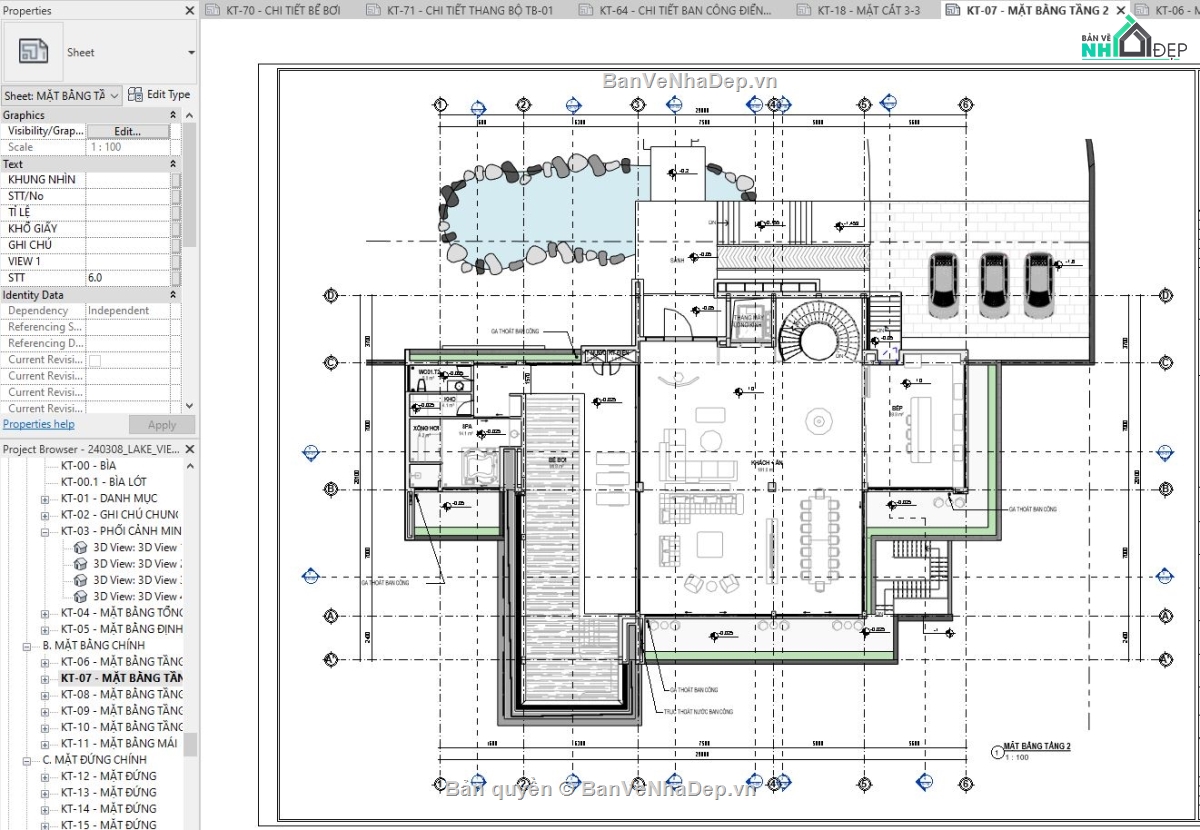The height and width of the screenshot is (830, 1200).
Task: Open the first 3D View under KT-03
Action: click(127, 547)
